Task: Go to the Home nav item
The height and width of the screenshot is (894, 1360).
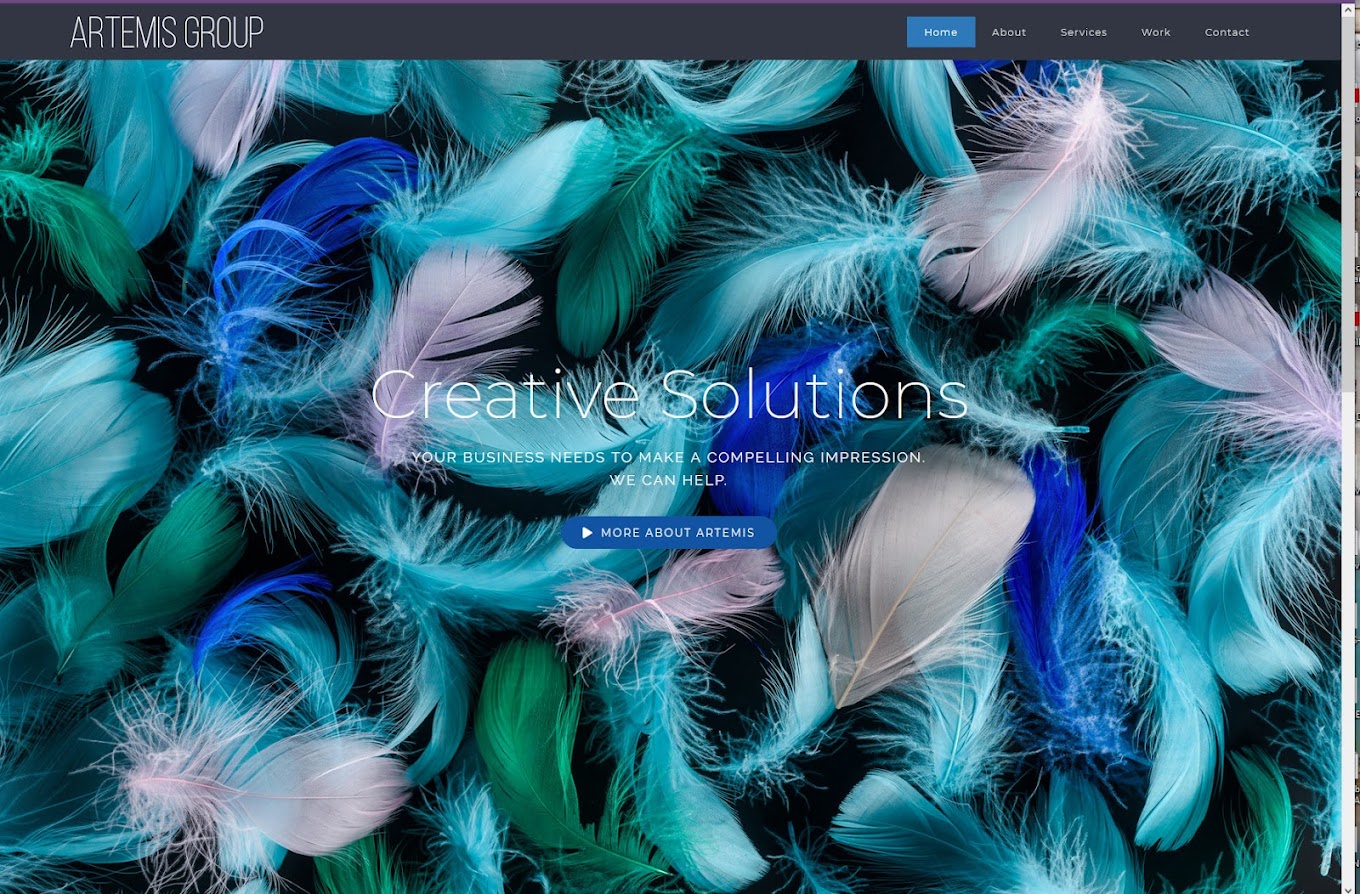Action: coord(941,32)
